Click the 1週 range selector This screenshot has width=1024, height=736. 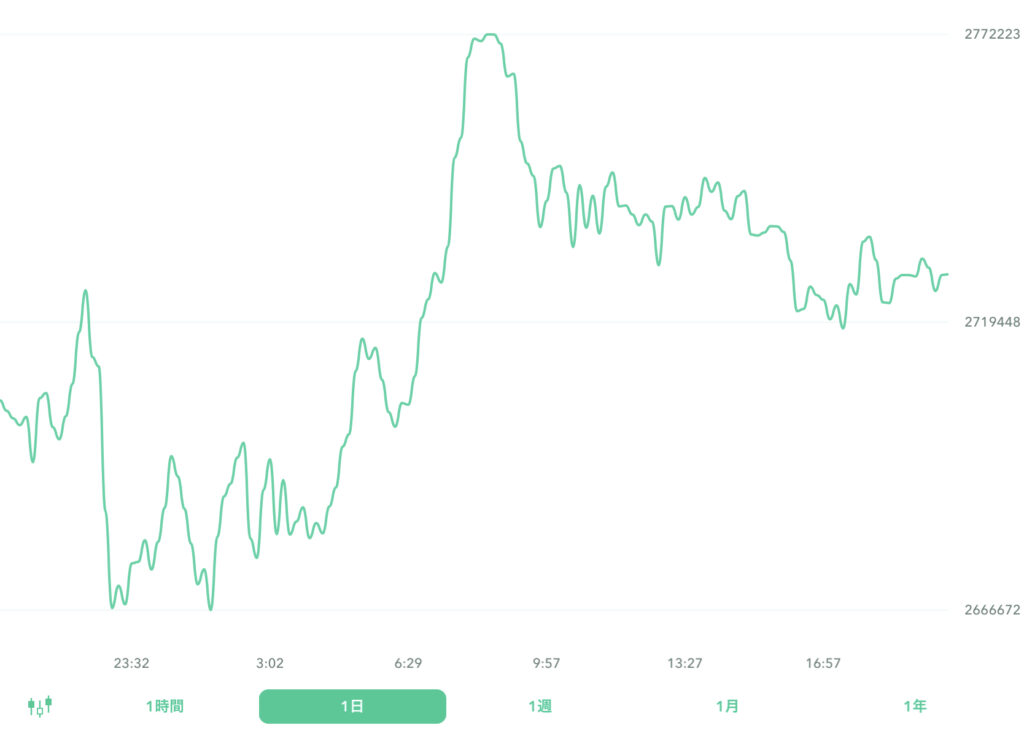pyautogui.click(x=540, y=706)
